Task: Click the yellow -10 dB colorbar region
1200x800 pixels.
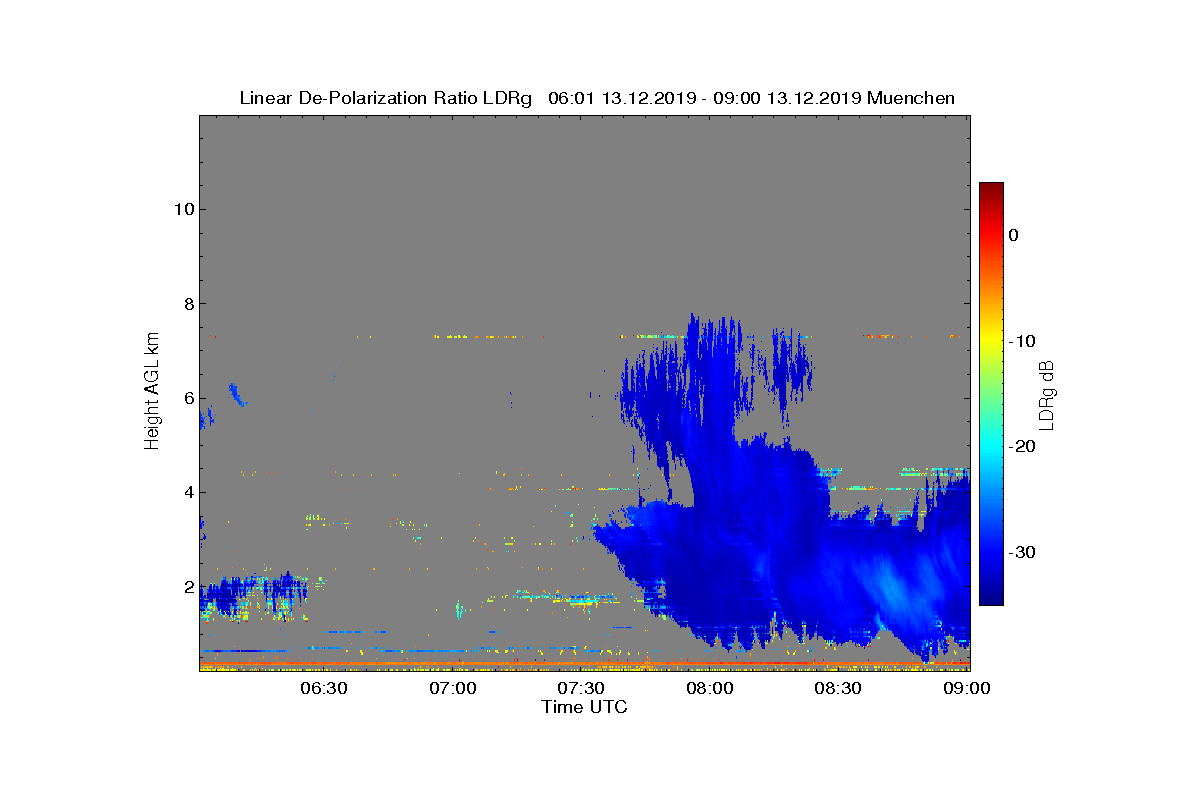Action: pyautogui.click(x=991, y=341)
